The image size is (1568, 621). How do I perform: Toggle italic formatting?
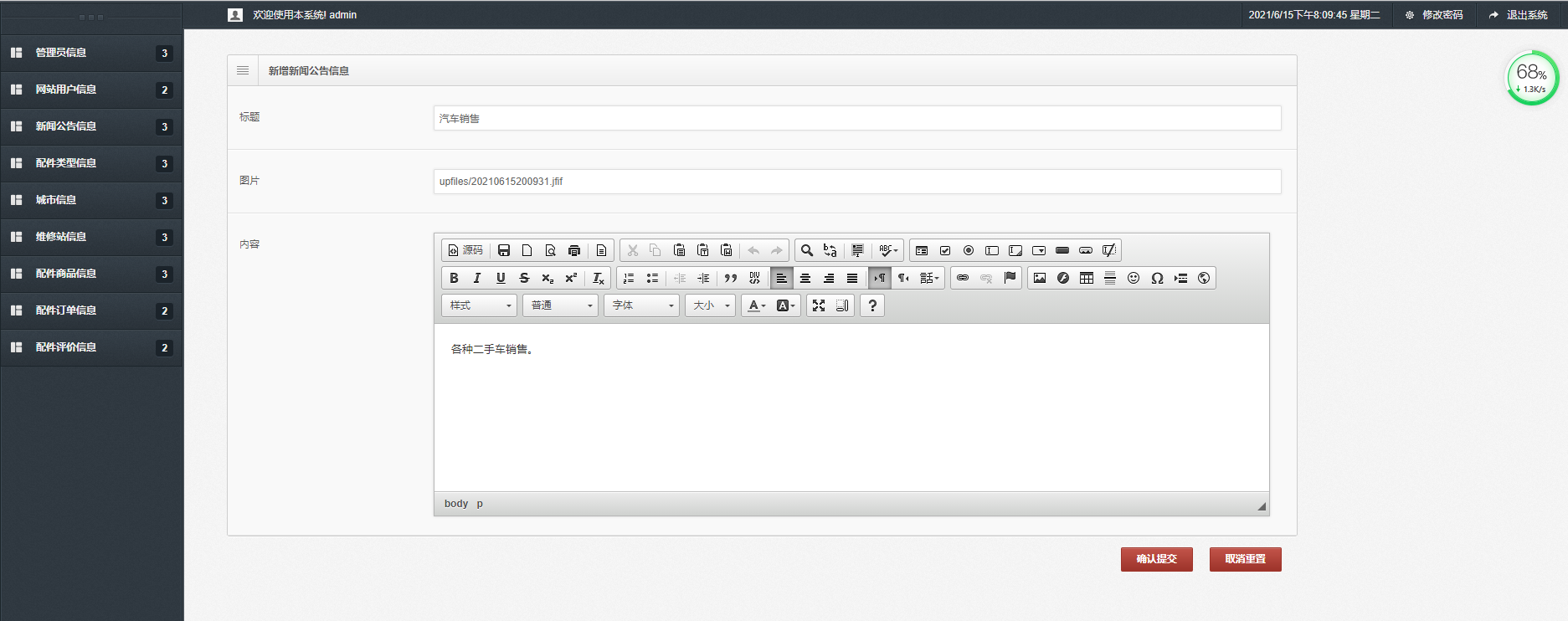477,278
